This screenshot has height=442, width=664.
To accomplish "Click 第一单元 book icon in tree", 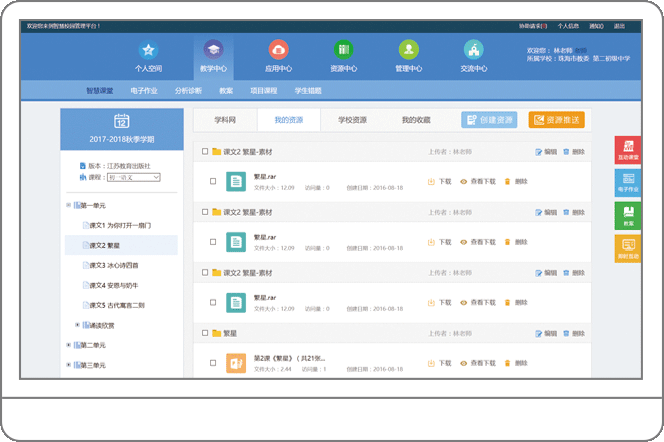I will pos(77,205).
